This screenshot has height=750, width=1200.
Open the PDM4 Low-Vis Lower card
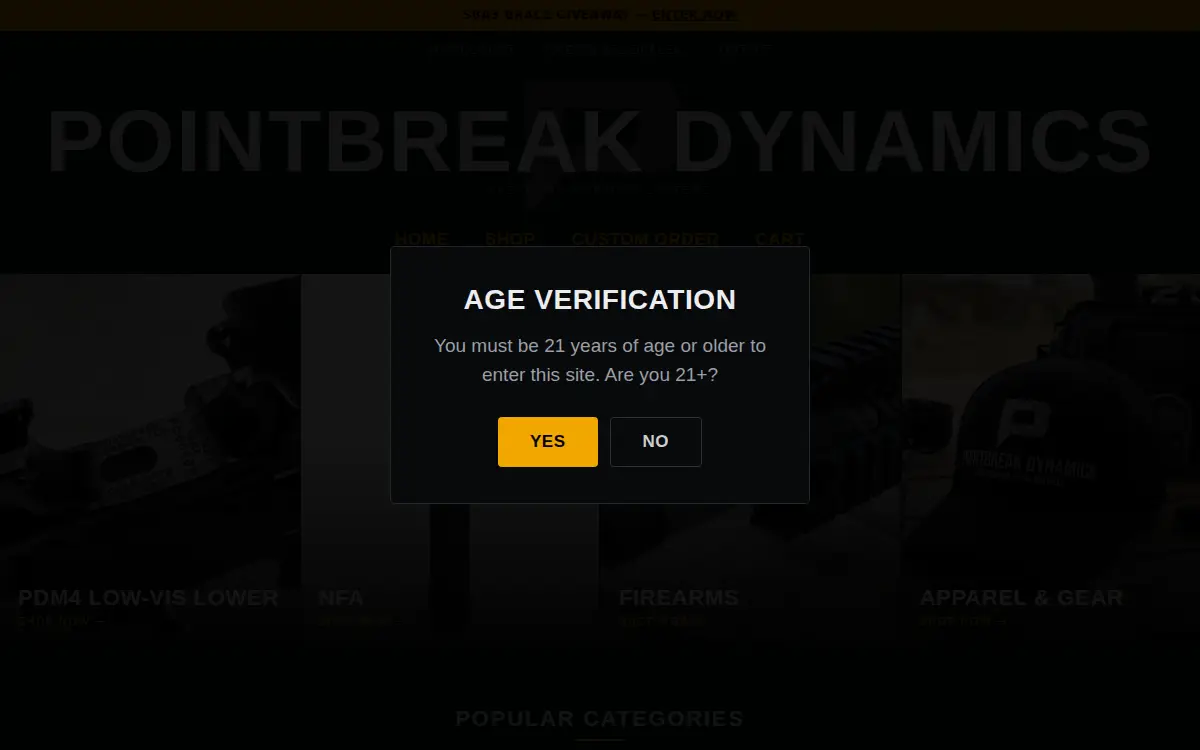(150, 460)
